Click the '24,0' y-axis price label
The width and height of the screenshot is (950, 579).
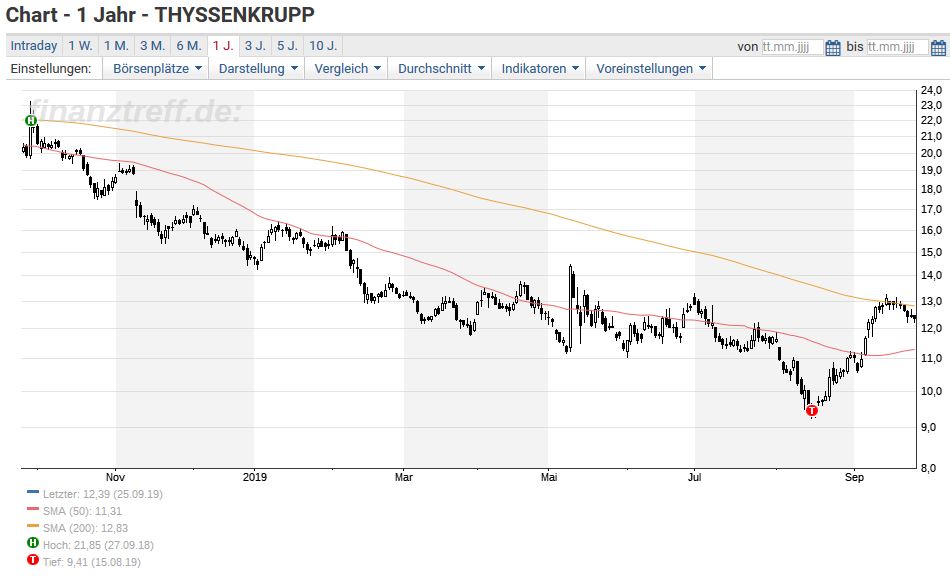click(x=931, y=90)
